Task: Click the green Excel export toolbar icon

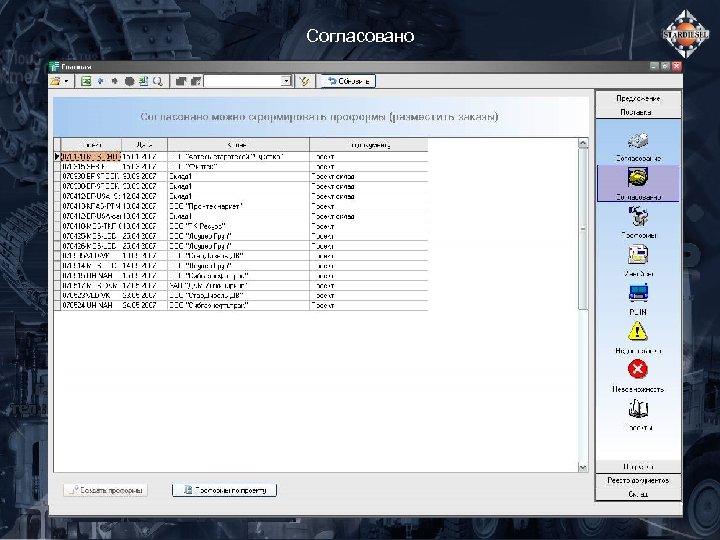Action: pyautogui.click(x=87, y=80)
